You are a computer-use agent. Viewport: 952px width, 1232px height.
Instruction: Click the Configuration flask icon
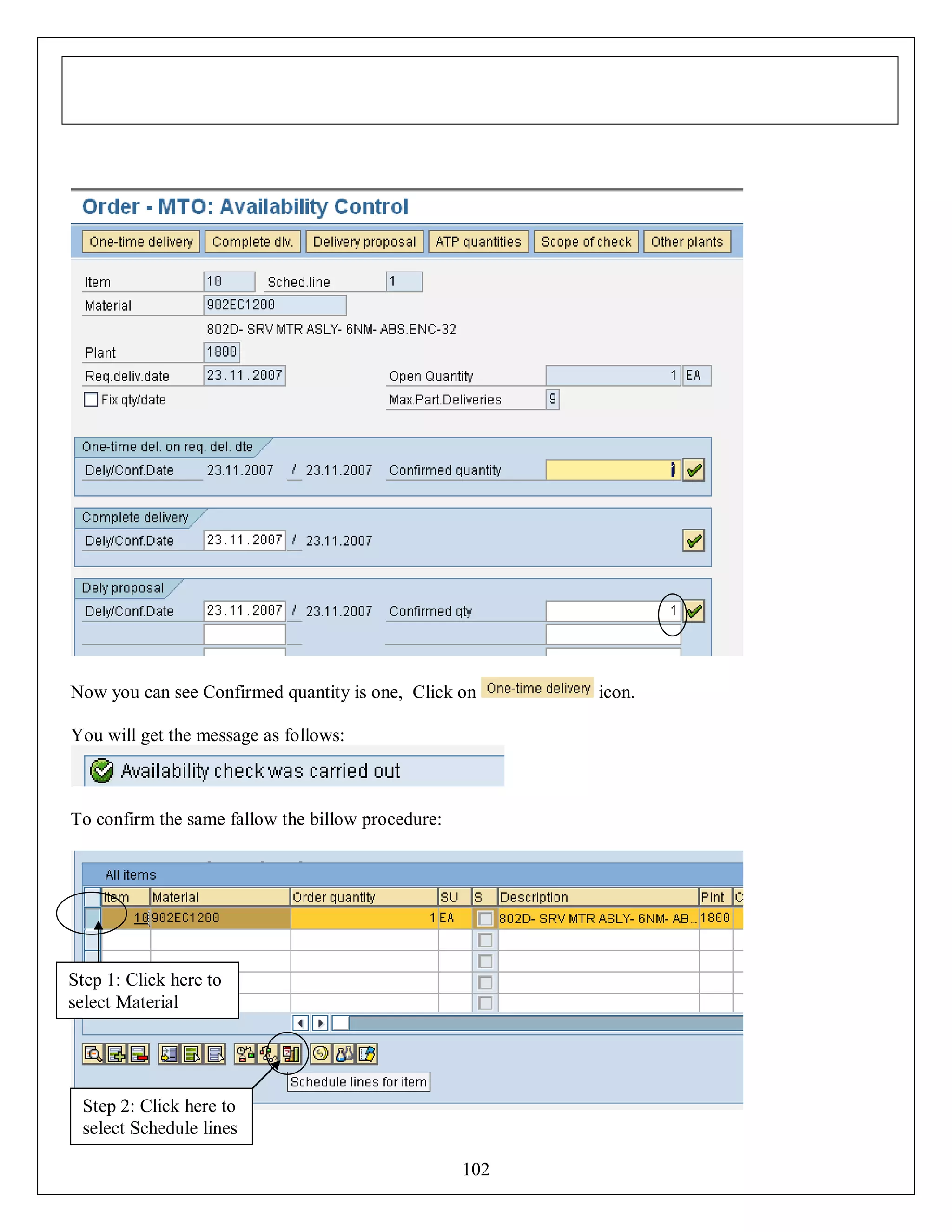tap(344, 1054)
